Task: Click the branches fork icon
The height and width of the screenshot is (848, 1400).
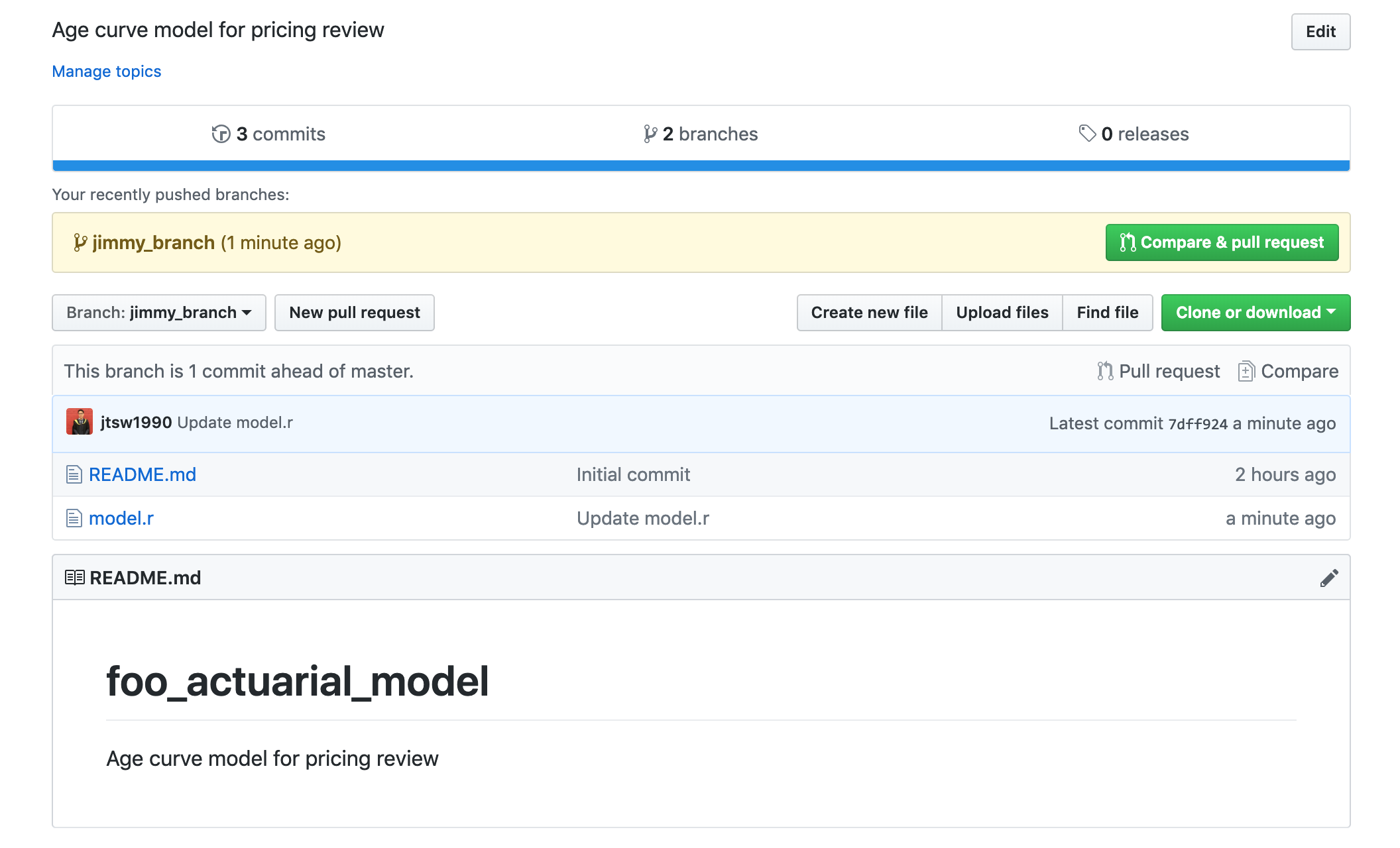Action: 650,134
